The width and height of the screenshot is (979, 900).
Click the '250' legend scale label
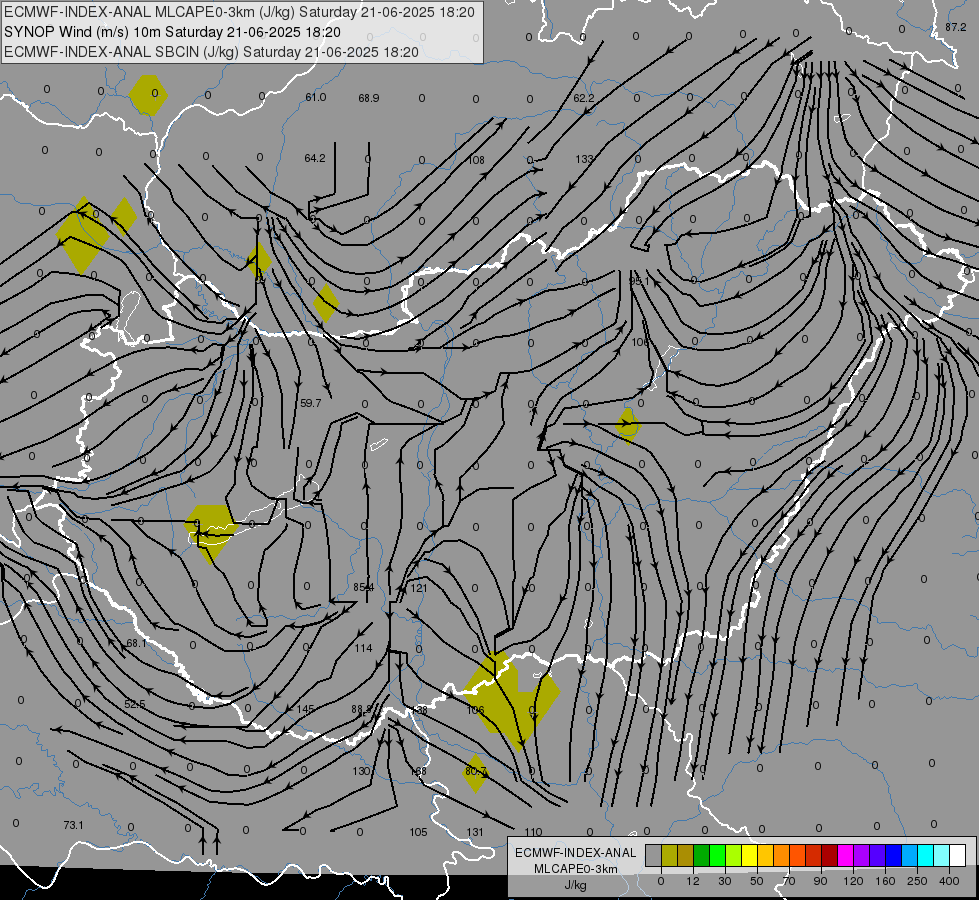point(917,881)
